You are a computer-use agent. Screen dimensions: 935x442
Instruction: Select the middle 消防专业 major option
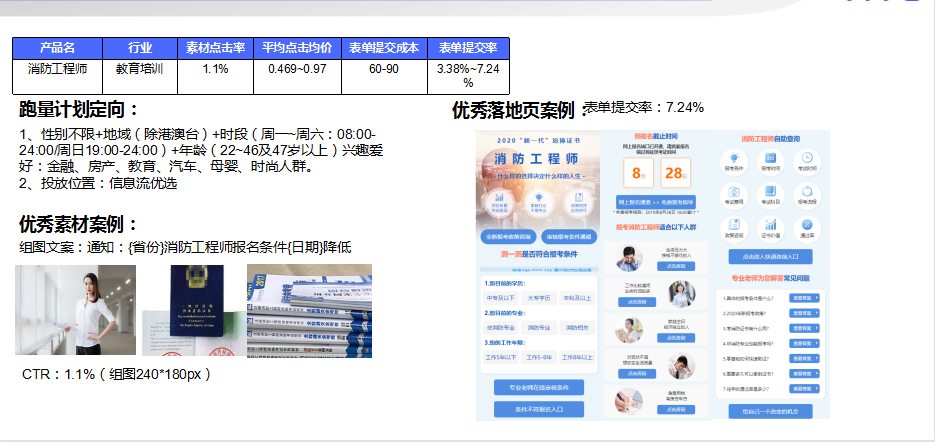pyautogui.click(x=538, y=327)
